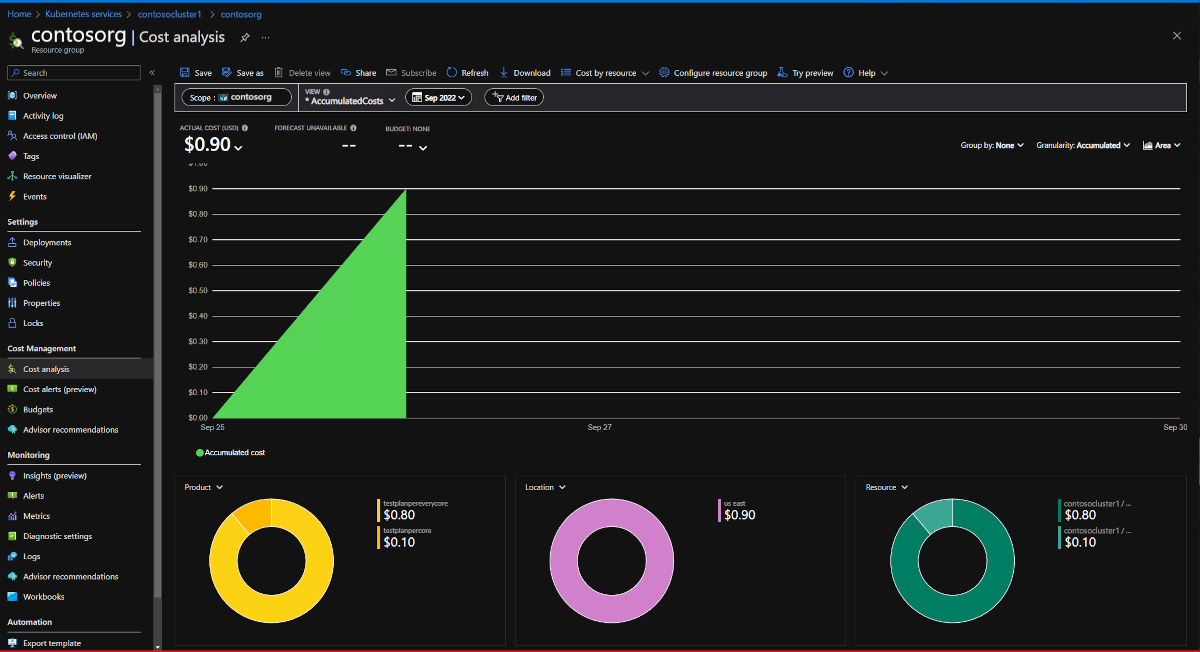Select the Metrics option under Monitoring
This screenshot has width=1200, height=652.
[38, 515]
